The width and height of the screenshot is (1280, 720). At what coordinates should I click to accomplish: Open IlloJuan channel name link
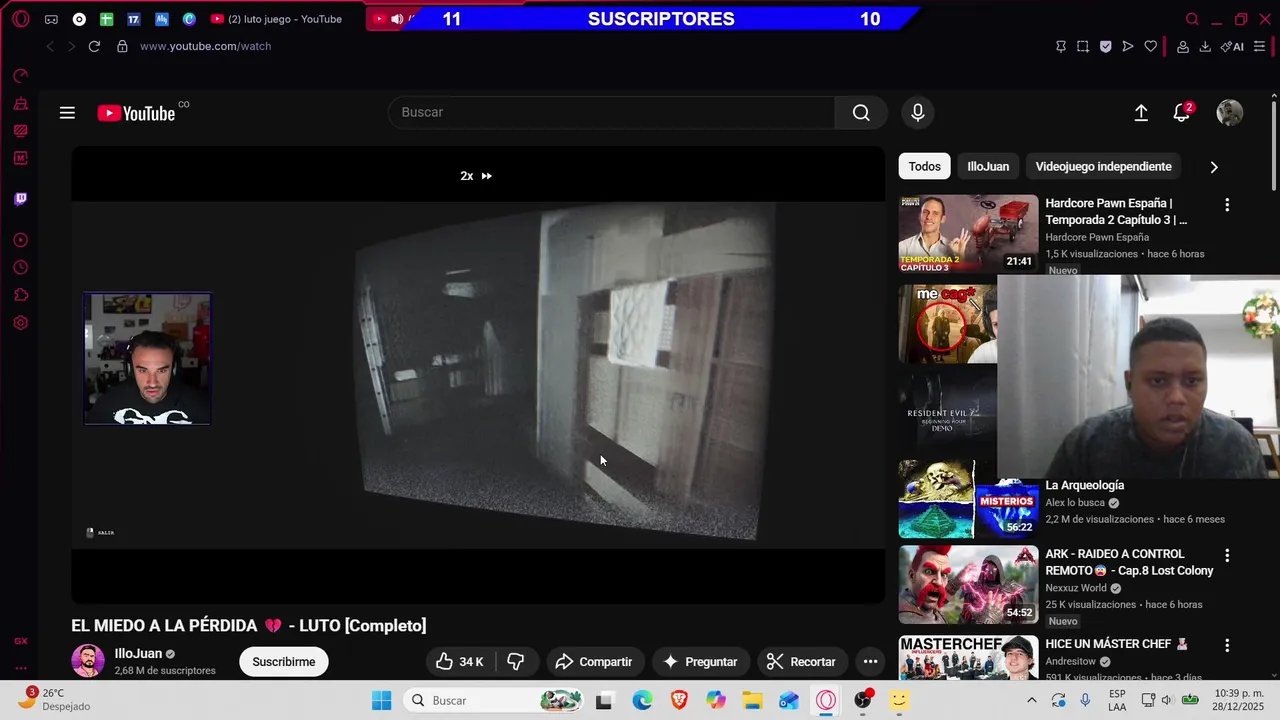pos(138,654)
